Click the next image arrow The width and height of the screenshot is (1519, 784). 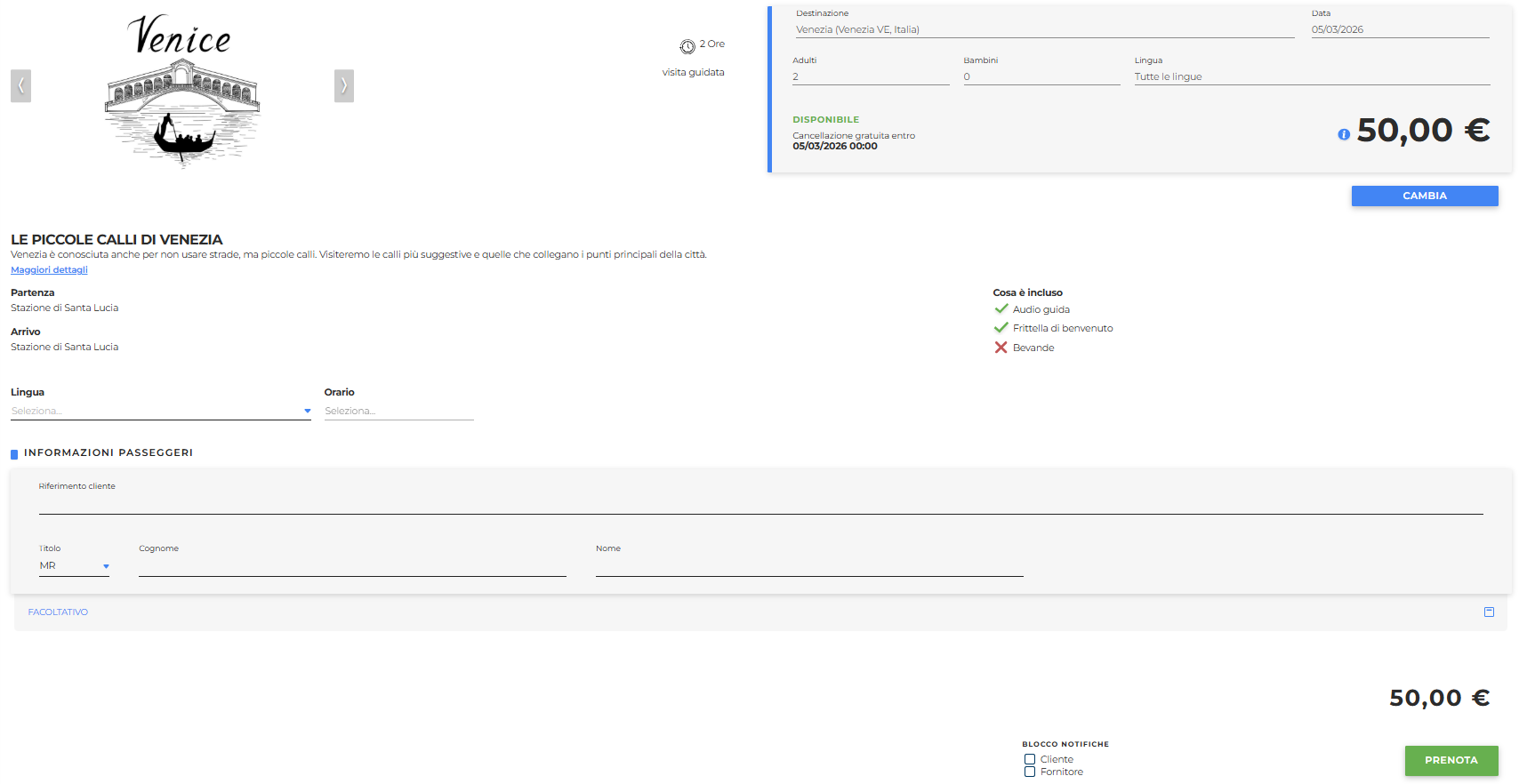point(344,86)
